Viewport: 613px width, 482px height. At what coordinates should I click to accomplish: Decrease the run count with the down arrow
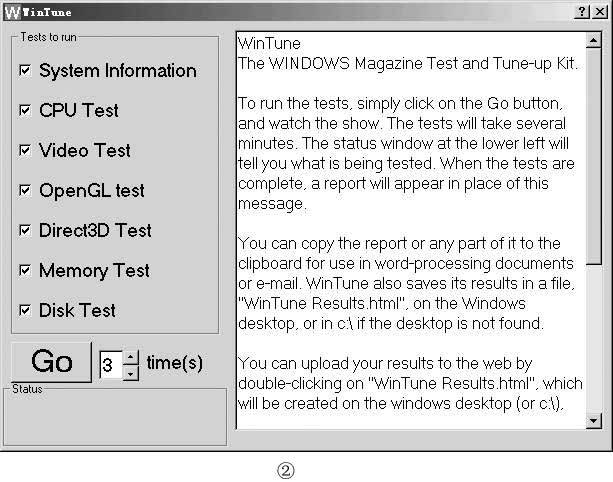coord(131,372)
